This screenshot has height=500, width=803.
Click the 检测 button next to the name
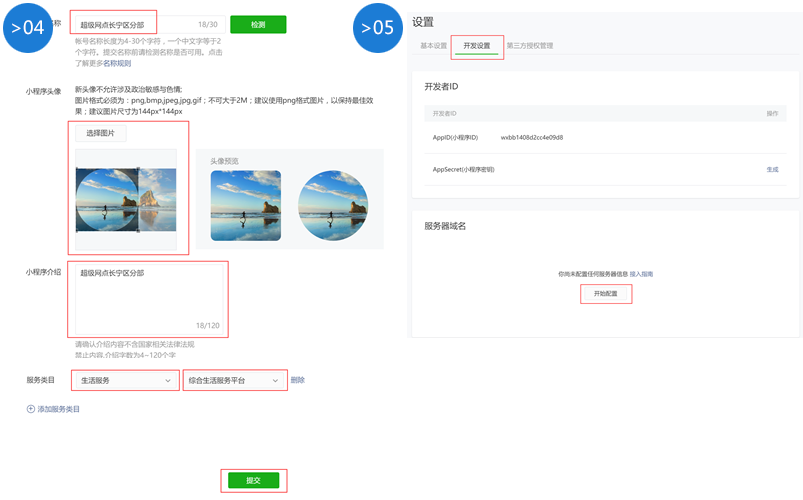coord(258,24)
